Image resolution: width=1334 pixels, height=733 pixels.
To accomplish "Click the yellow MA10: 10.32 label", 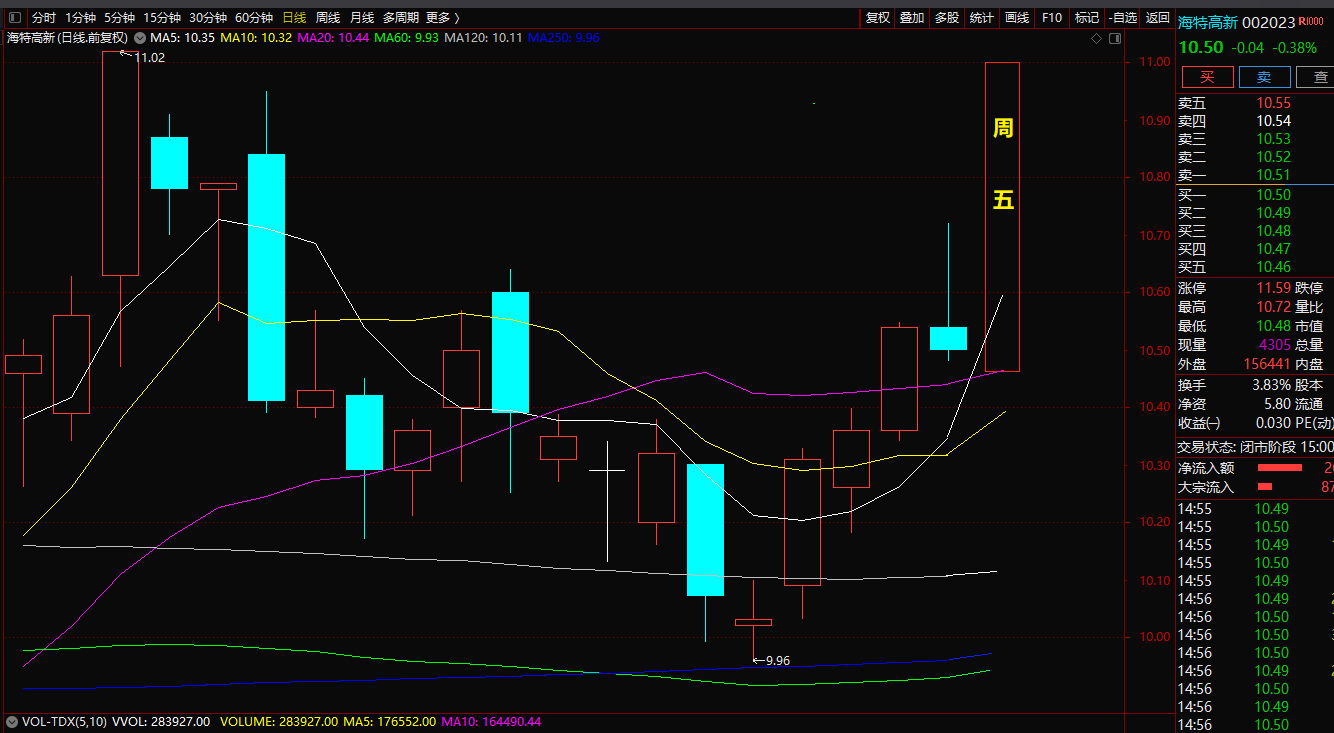I will pyautogui.click(x=256, y=38).
